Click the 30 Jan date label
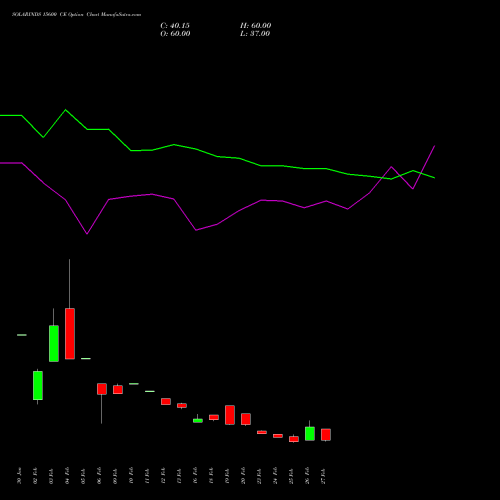 tap(19, 476)
